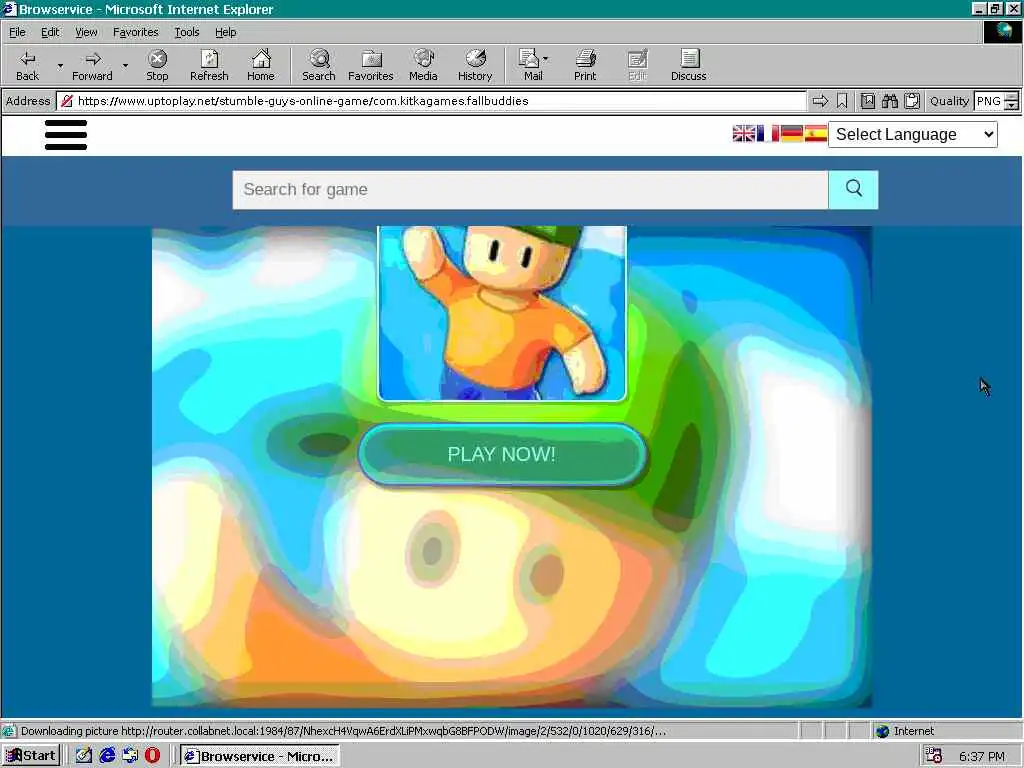
Task: Click the PLAY NOW! button
Action: pos(502,455)
